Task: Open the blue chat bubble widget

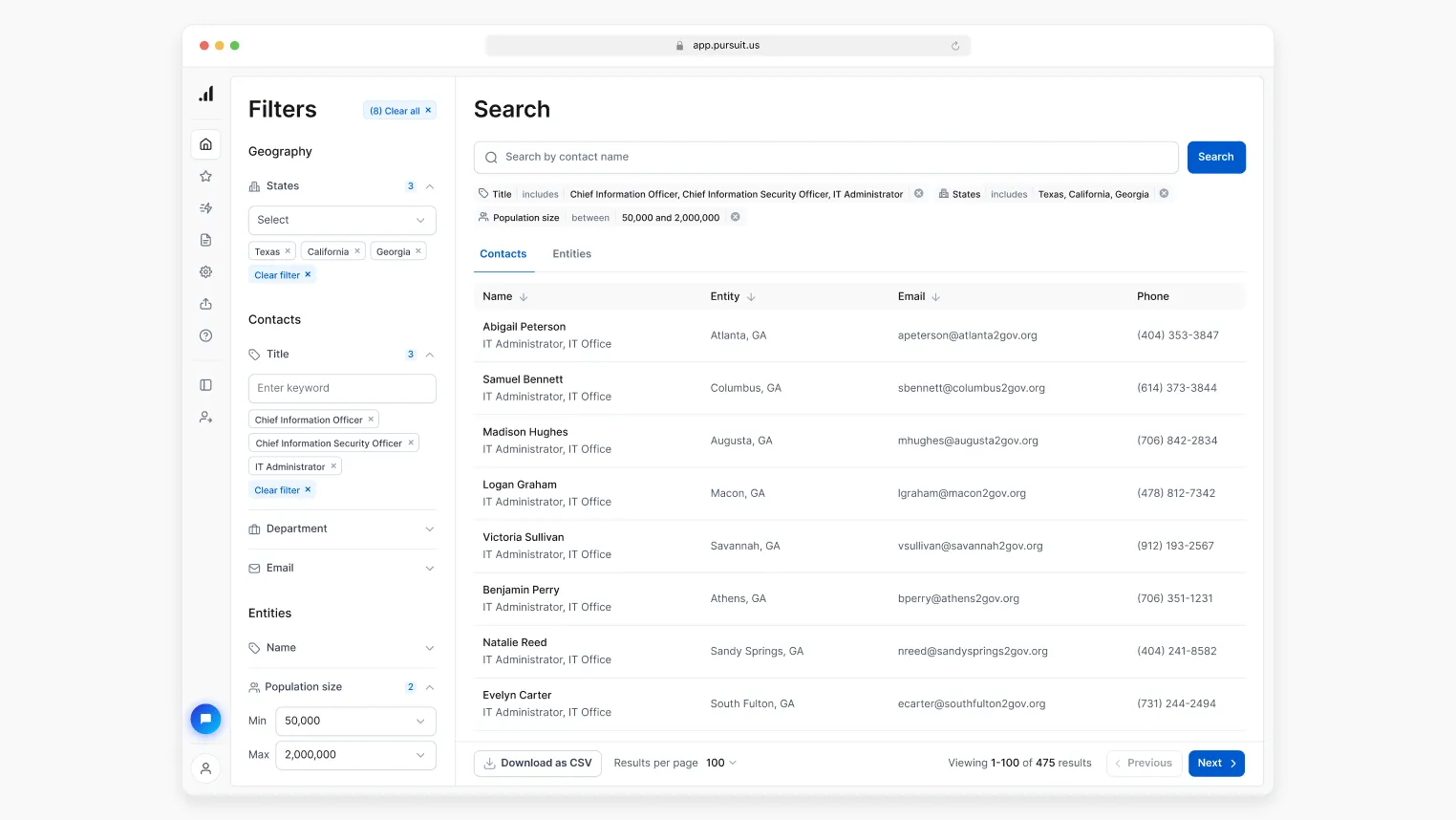Action: [205, 719]
